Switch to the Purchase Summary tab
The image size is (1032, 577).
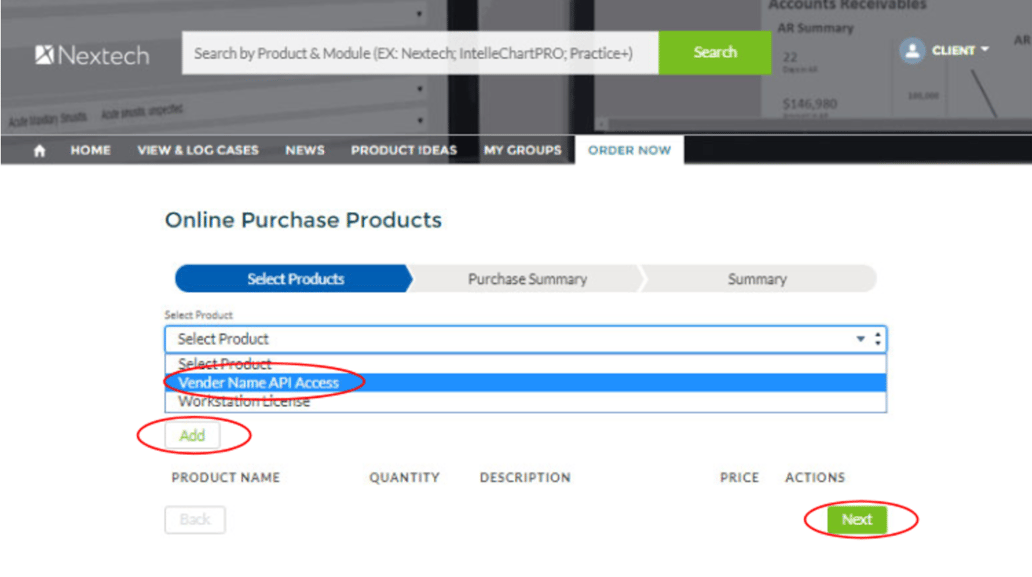pyautogui.click(x=527, y=278)
